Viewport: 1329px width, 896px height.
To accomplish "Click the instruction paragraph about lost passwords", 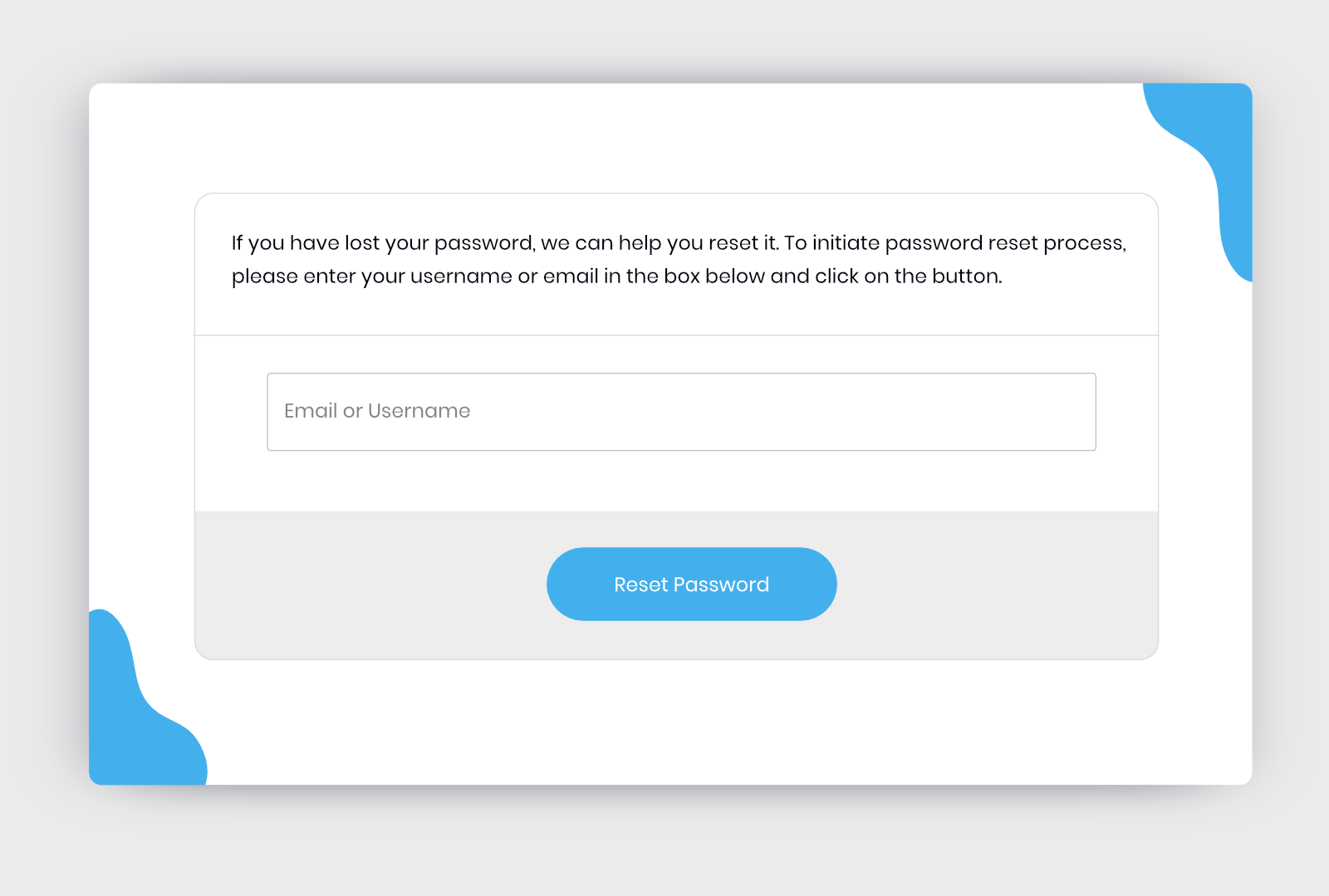I will click(678, 259).
